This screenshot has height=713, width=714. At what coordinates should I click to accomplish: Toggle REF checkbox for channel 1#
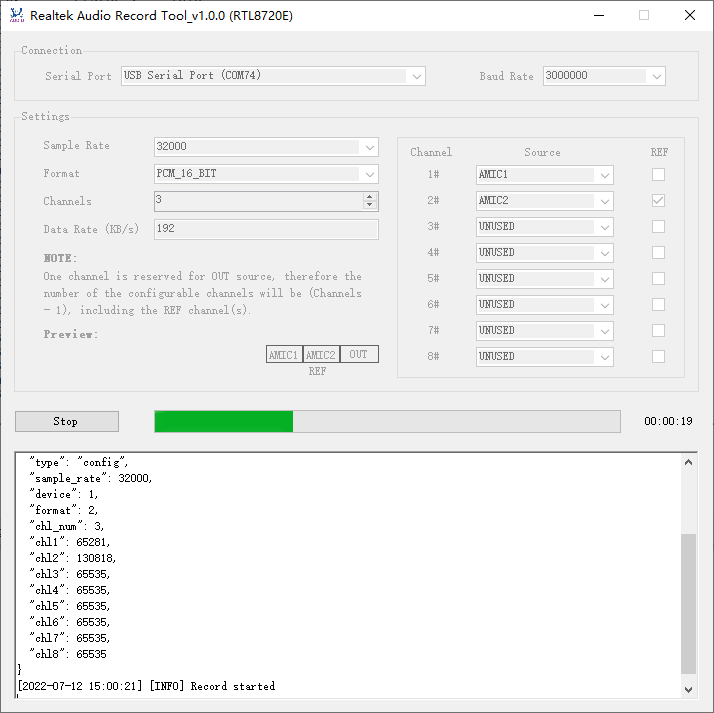pyautogui.click(x=658, y=175)
